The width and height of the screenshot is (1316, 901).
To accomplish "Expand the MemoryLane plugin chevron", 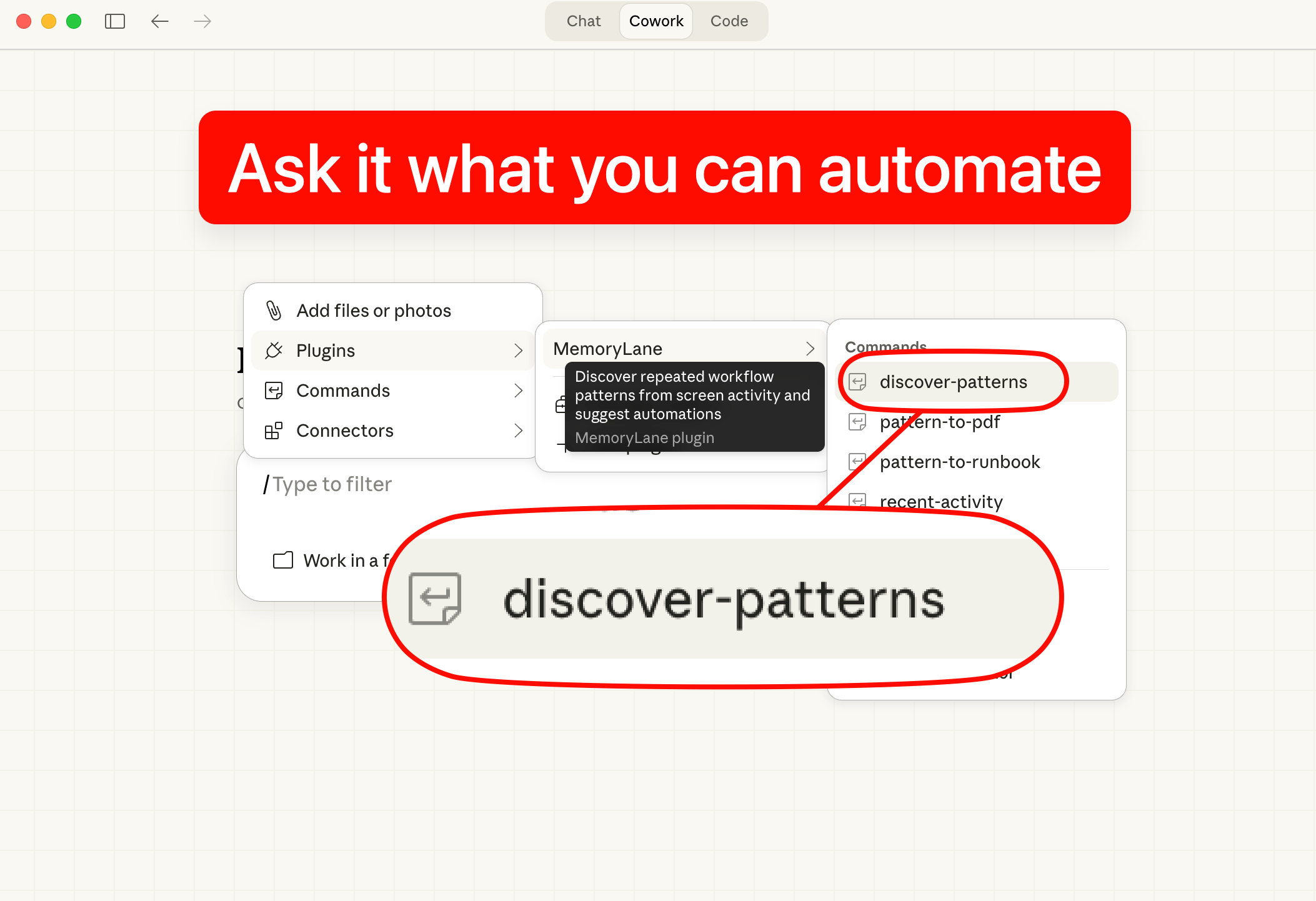I will pos(810,349).
